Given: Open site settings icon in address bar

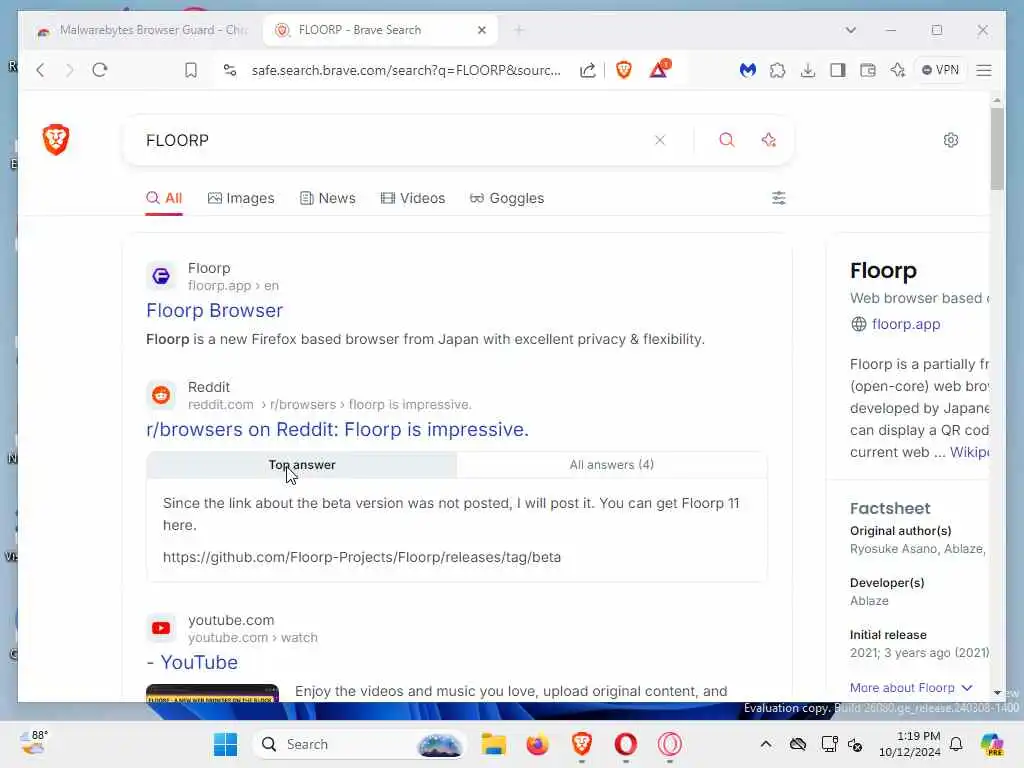Looking at the screenshot, I should click(x=229, y=70).
